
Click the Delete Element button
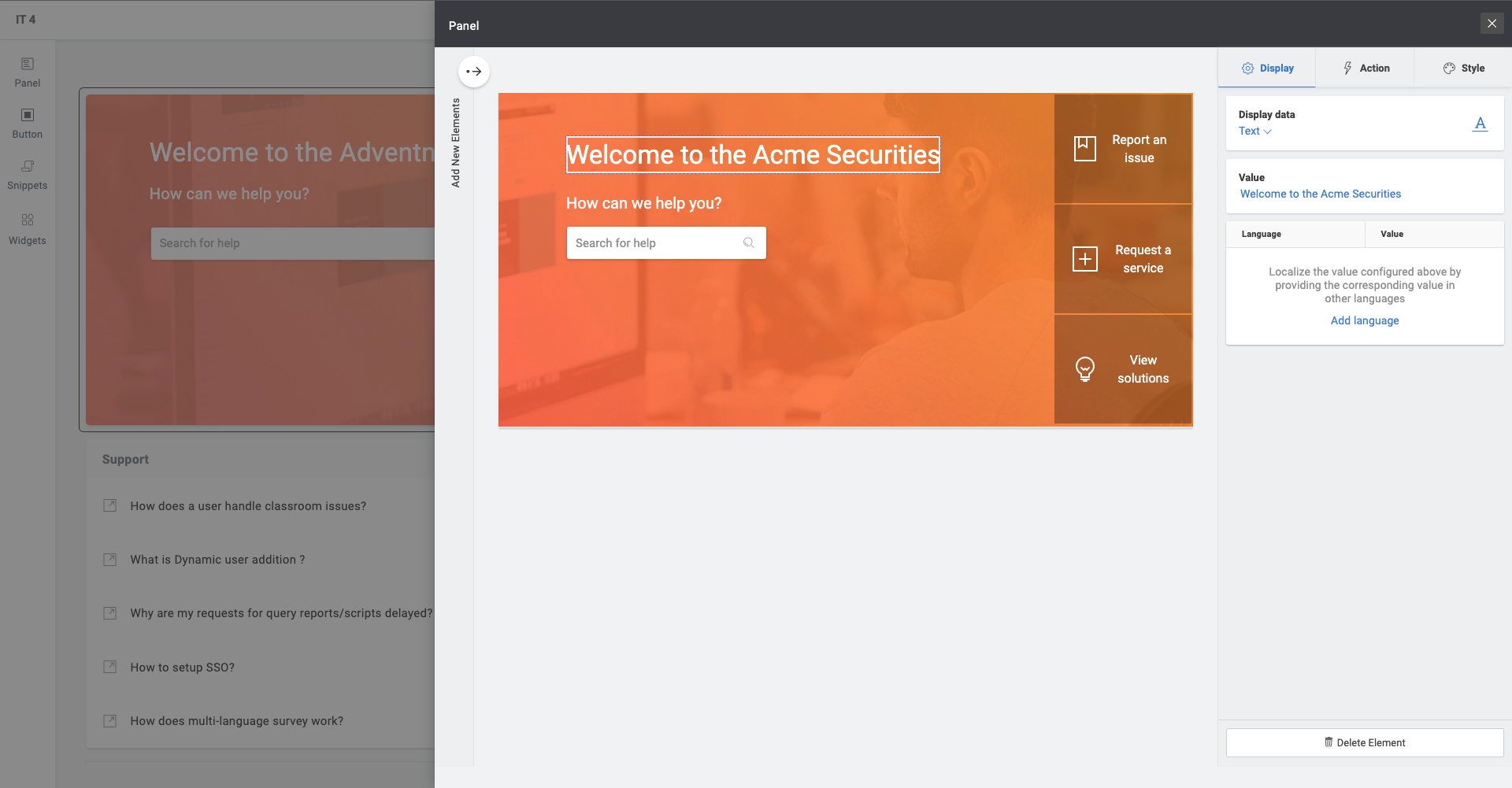[x=1364, y=742]
